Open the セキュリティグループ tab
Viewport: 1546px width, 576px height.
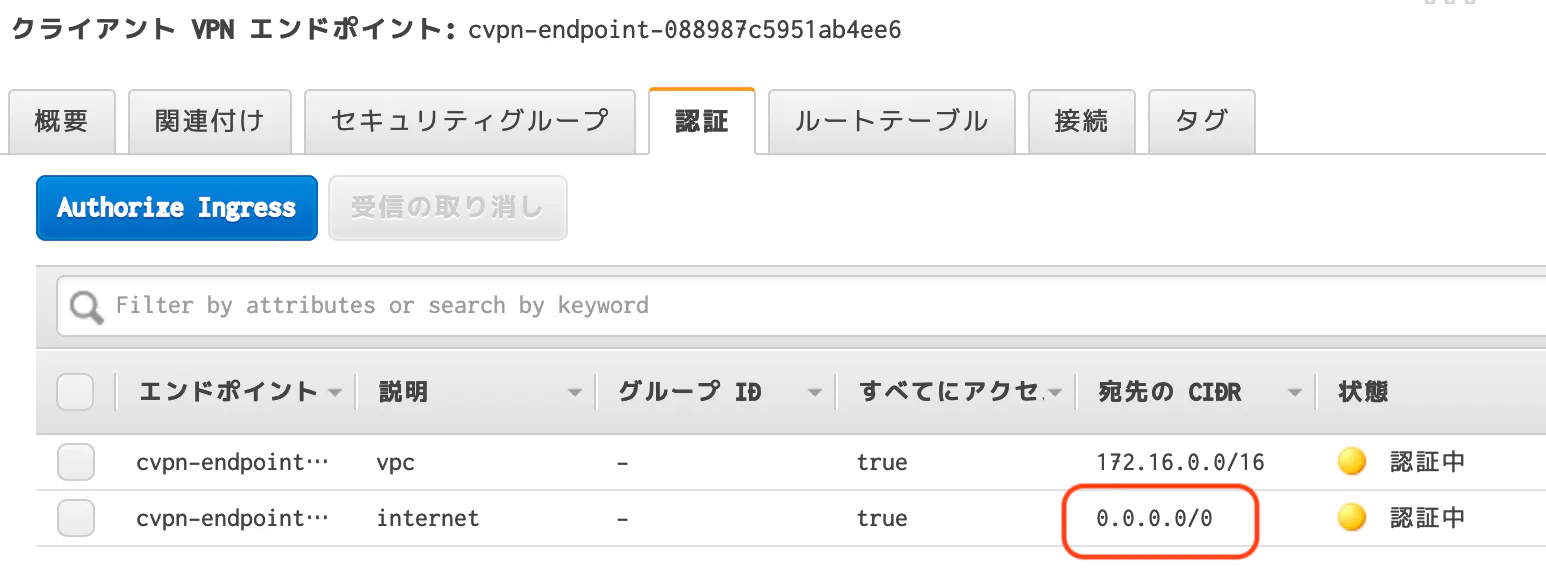[x=470, y=120]
